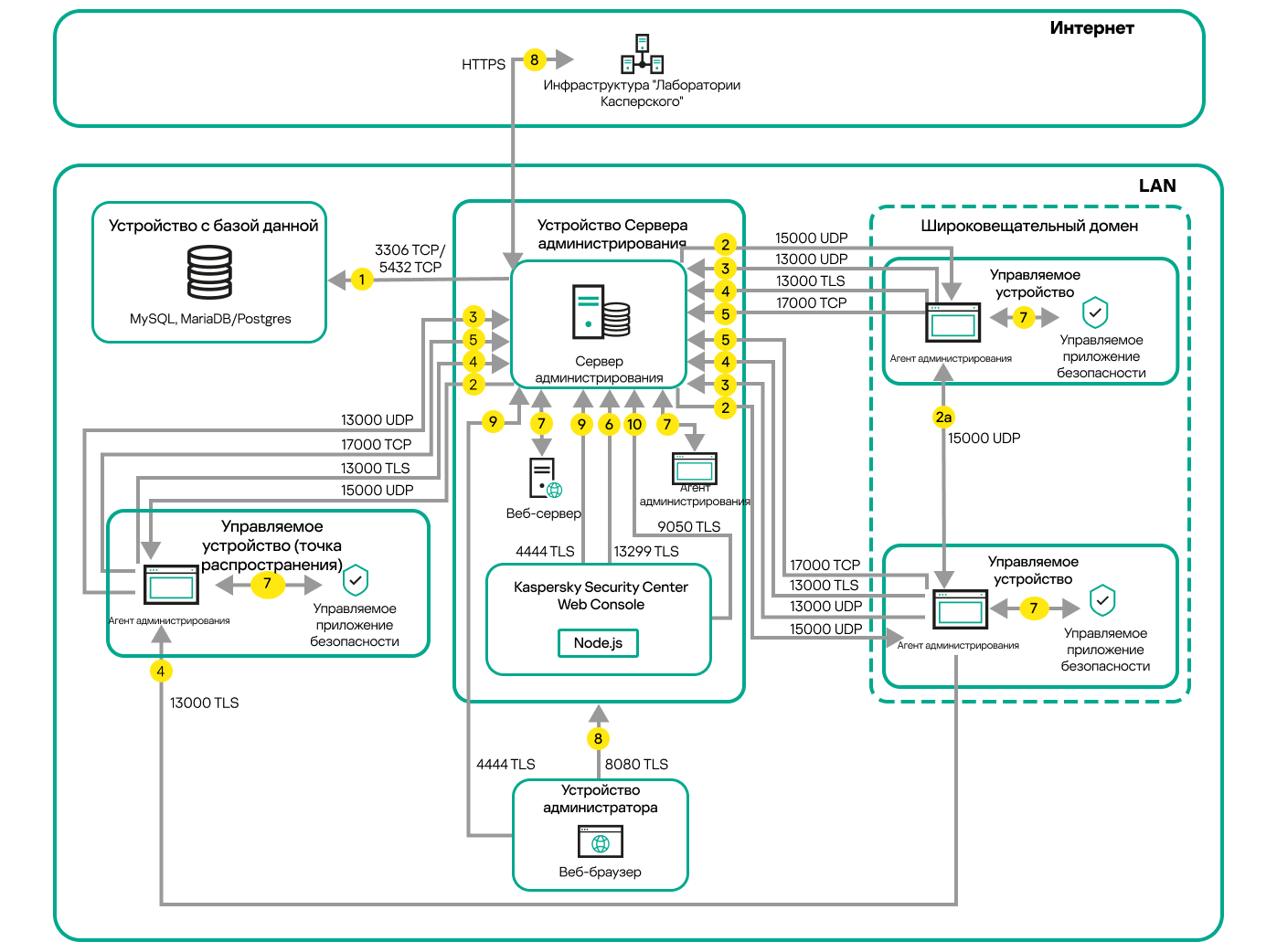This screenshot has width=1277, height=952.
Task: Select "Инфраструктура Лаборатории Касперского" caption
Action: (642, 93)
